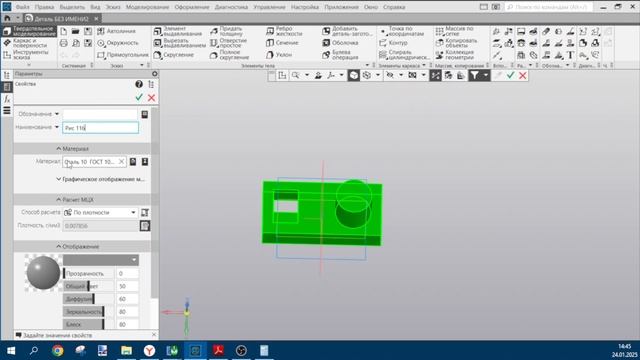Select Массив по сетке tool

(454, 31)
